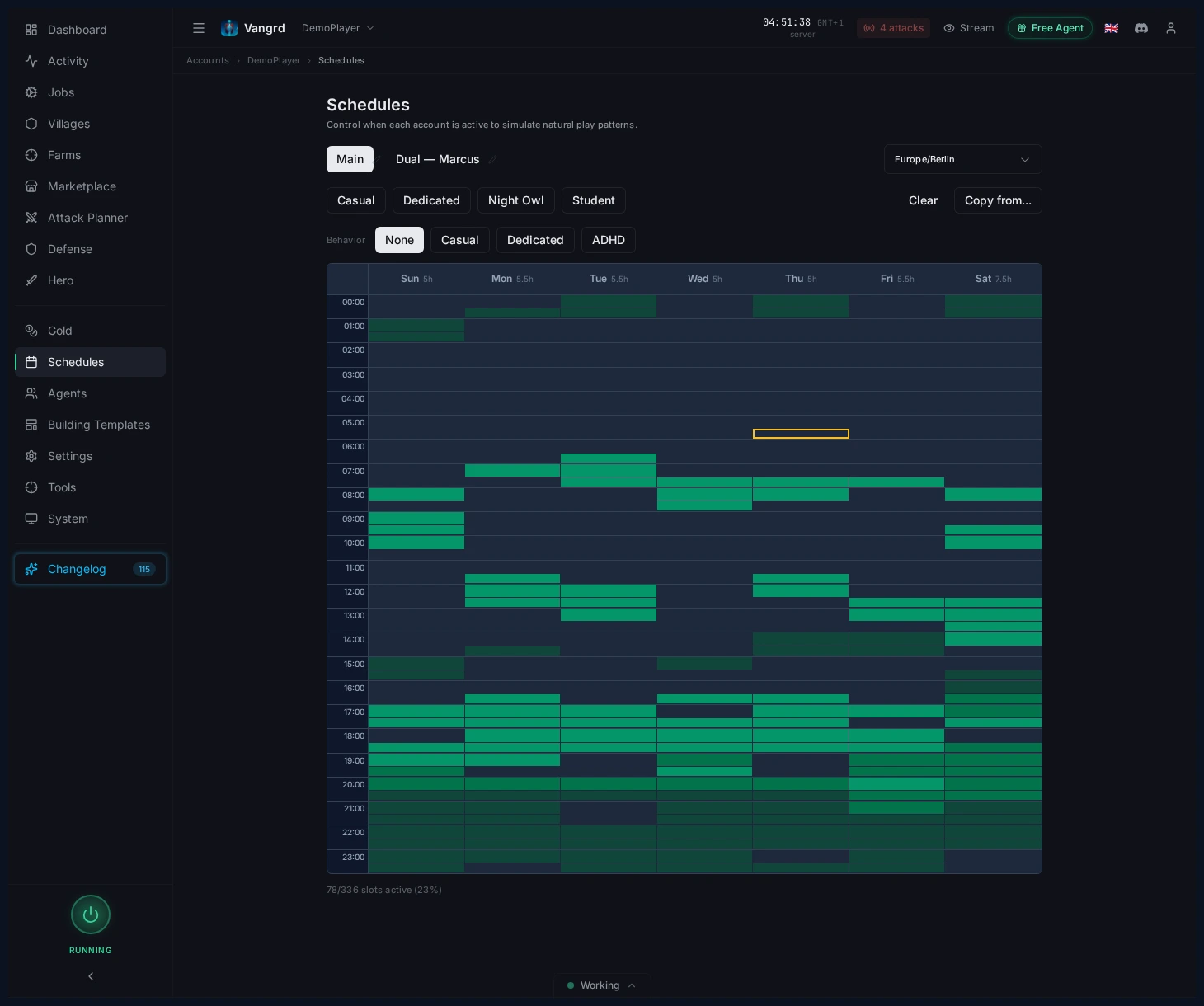Click the Discord icon in the top bar

(1141, 27)
